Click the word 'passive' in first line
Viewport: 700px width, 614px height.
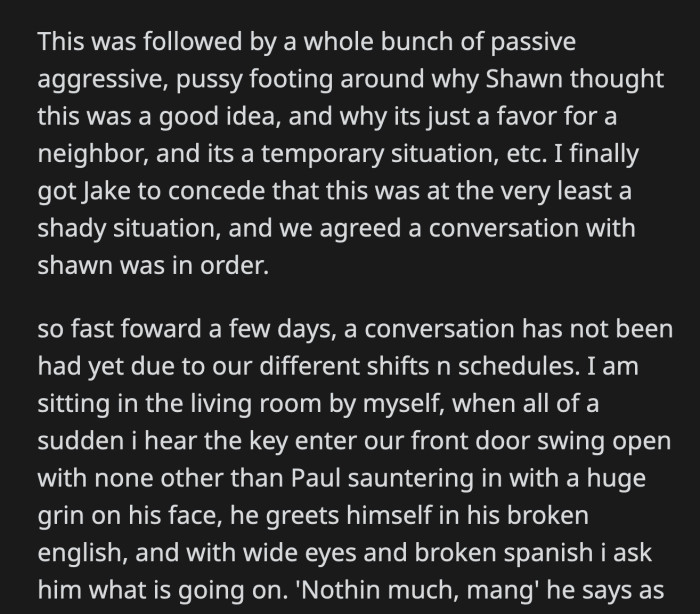533,42
